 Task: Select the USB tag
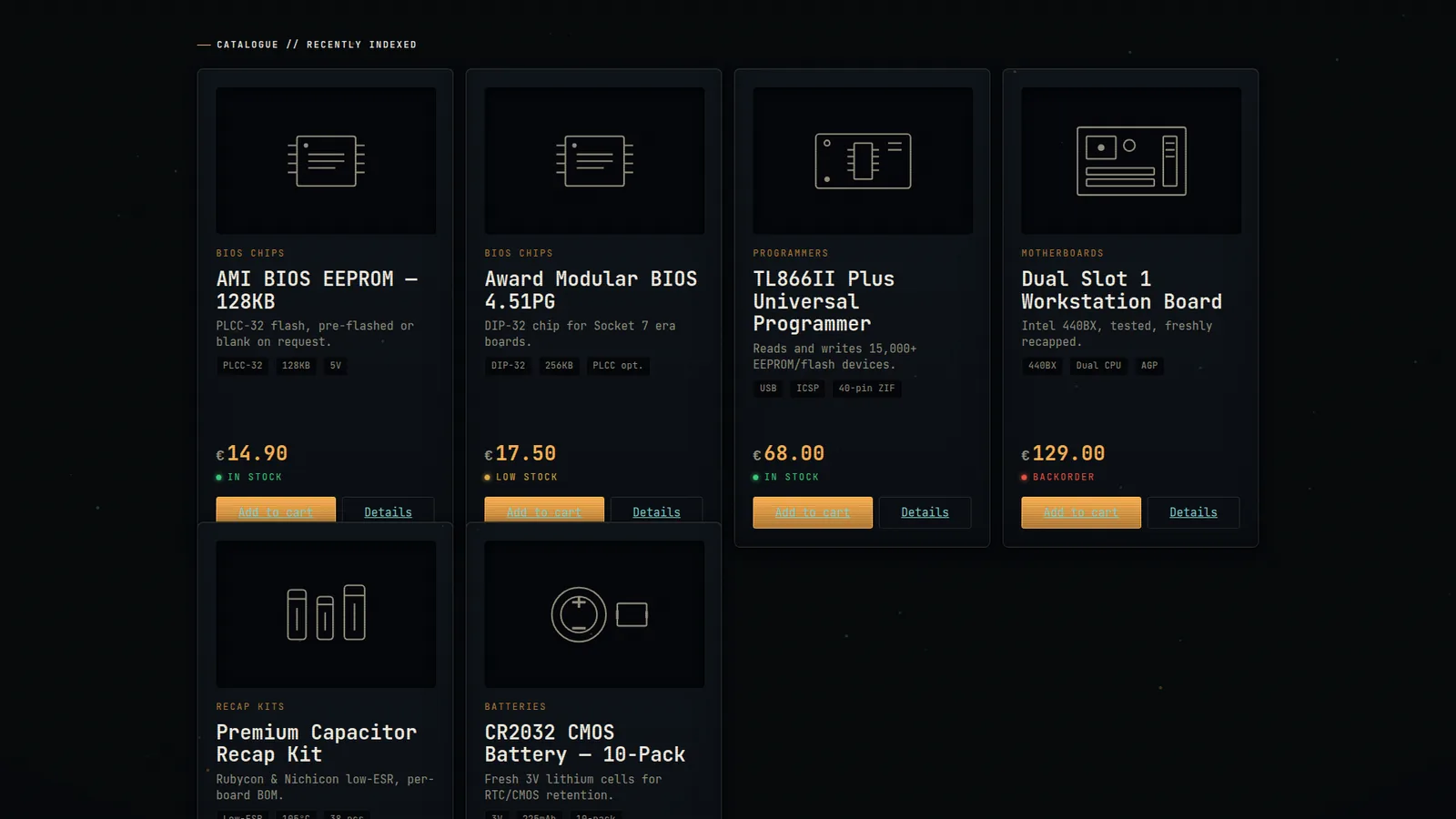769,389
